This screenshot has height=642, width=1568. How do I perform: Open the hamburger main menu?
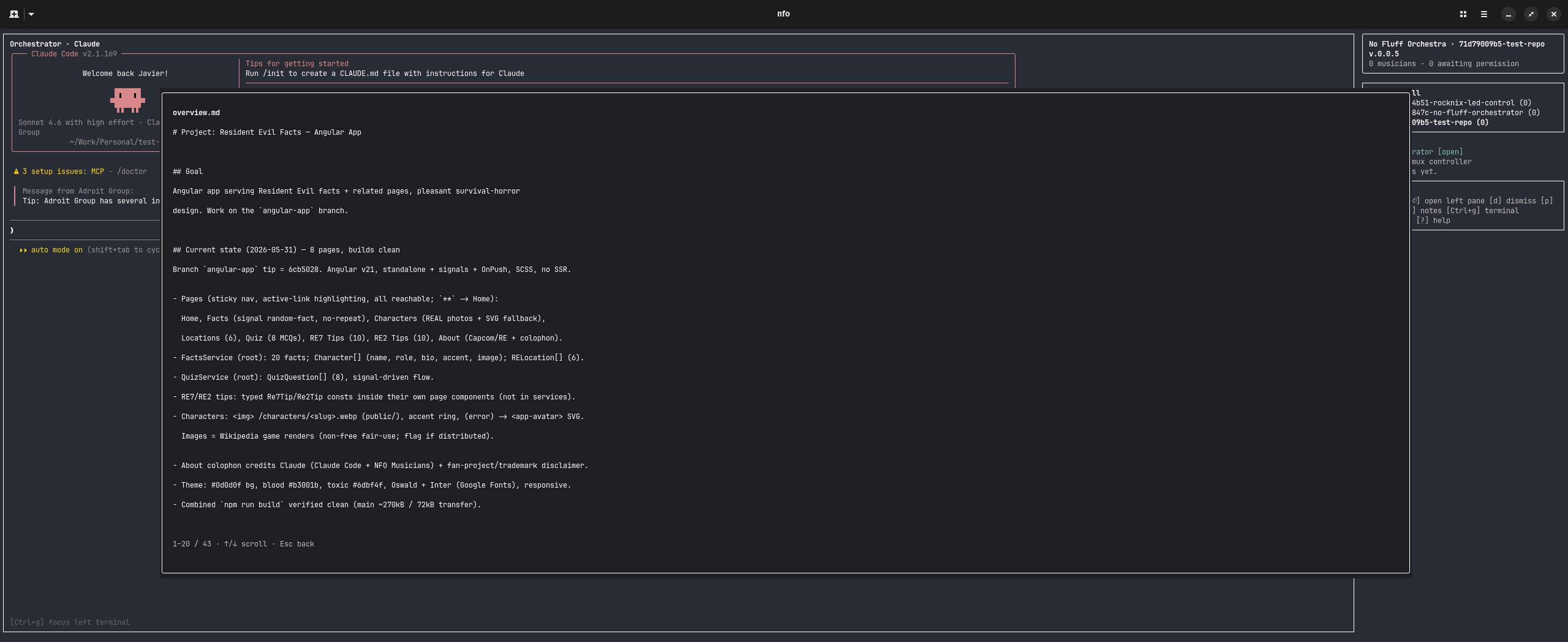click(x=1483, y=13)
